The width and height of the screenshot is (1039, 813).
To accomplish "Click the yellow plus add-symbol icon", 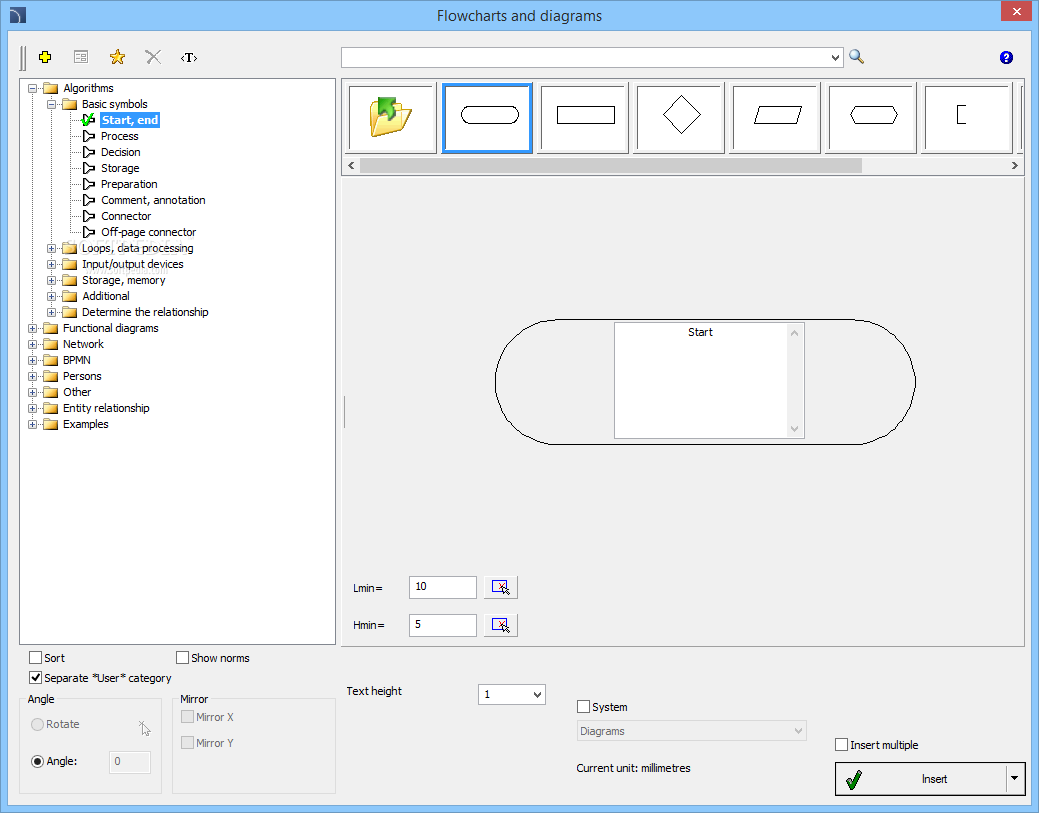I will point(45,57).
